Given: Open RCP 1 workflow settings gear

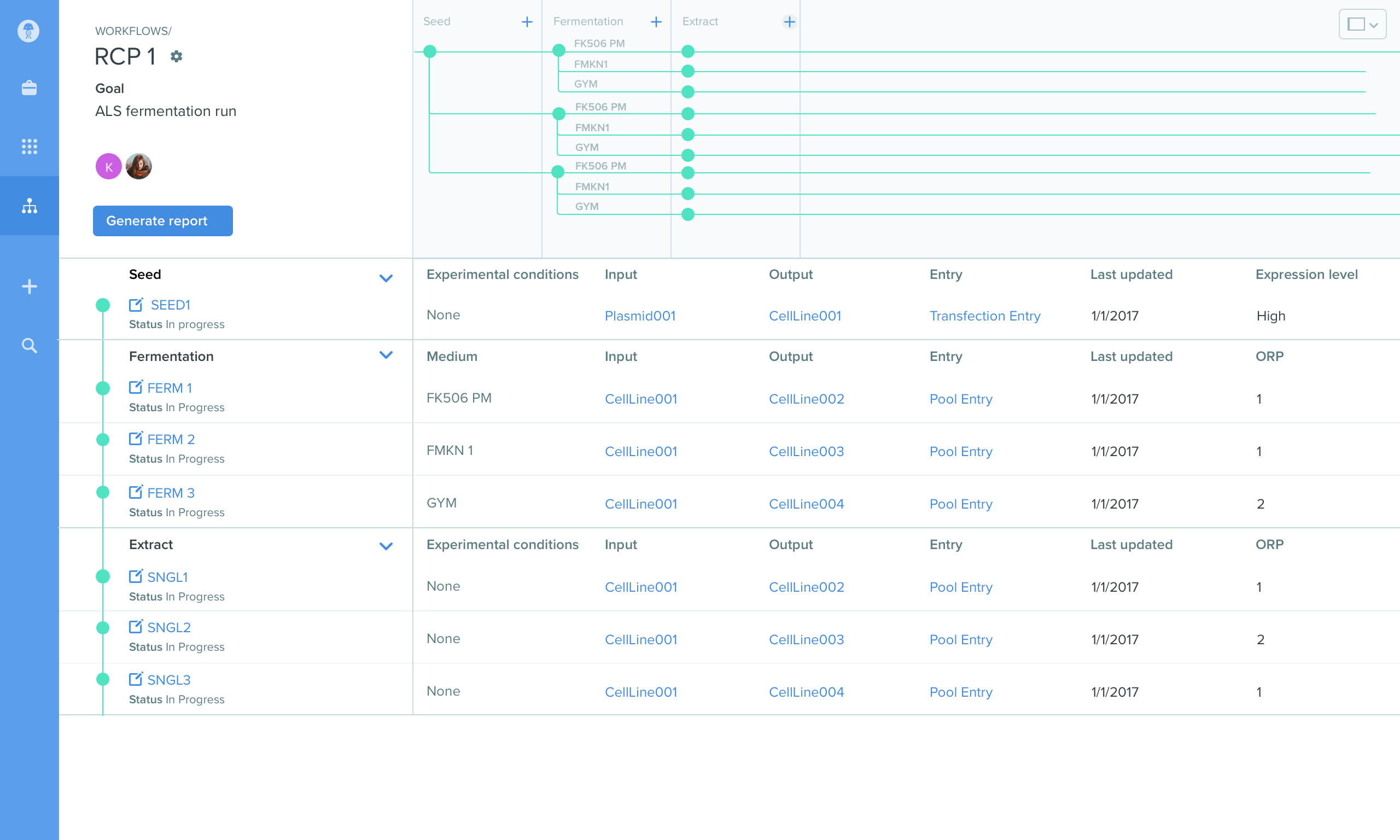Looking at the screenshot, I should [177, 57].
